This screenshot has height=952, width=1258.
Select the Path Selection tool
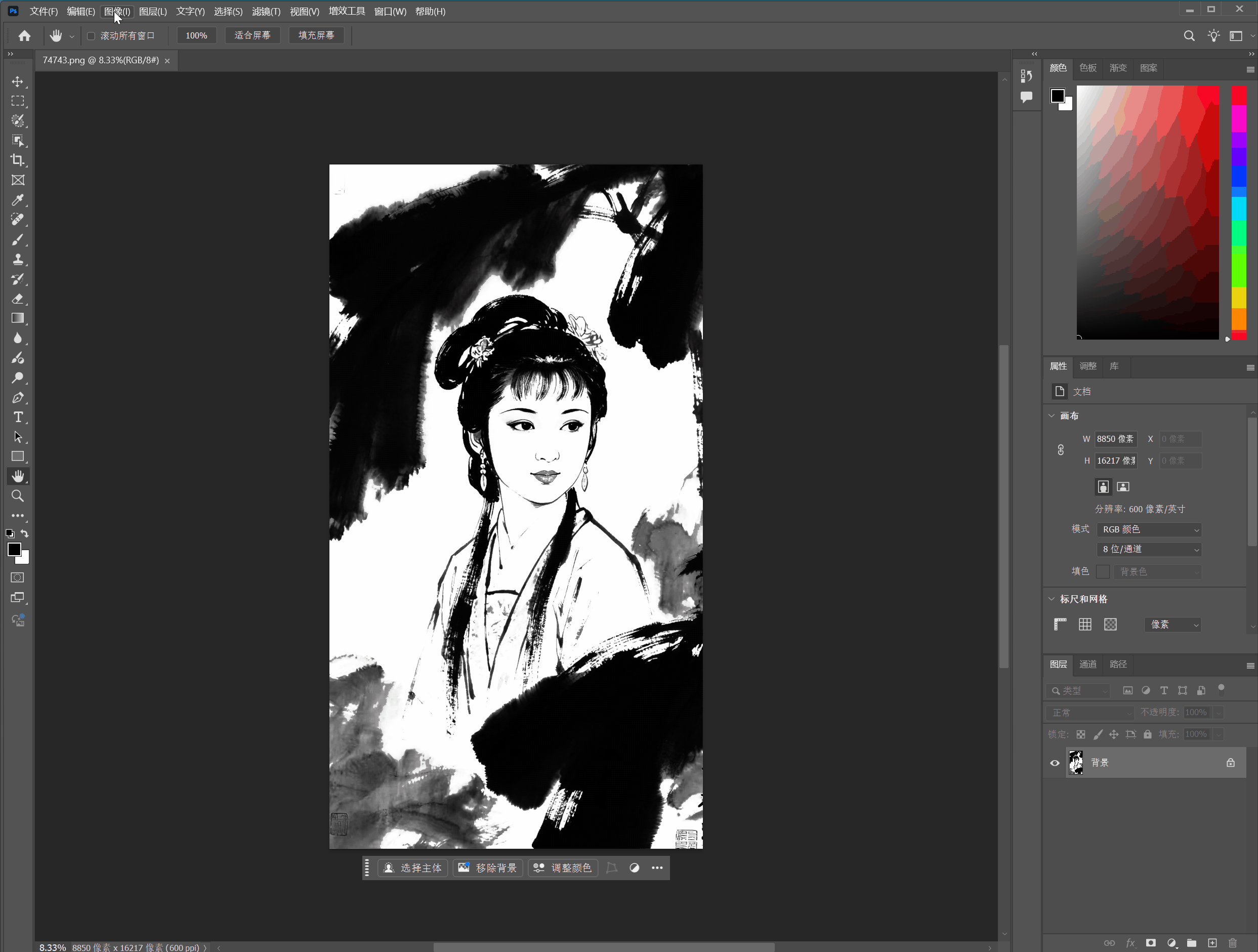(x=18, y=437)
